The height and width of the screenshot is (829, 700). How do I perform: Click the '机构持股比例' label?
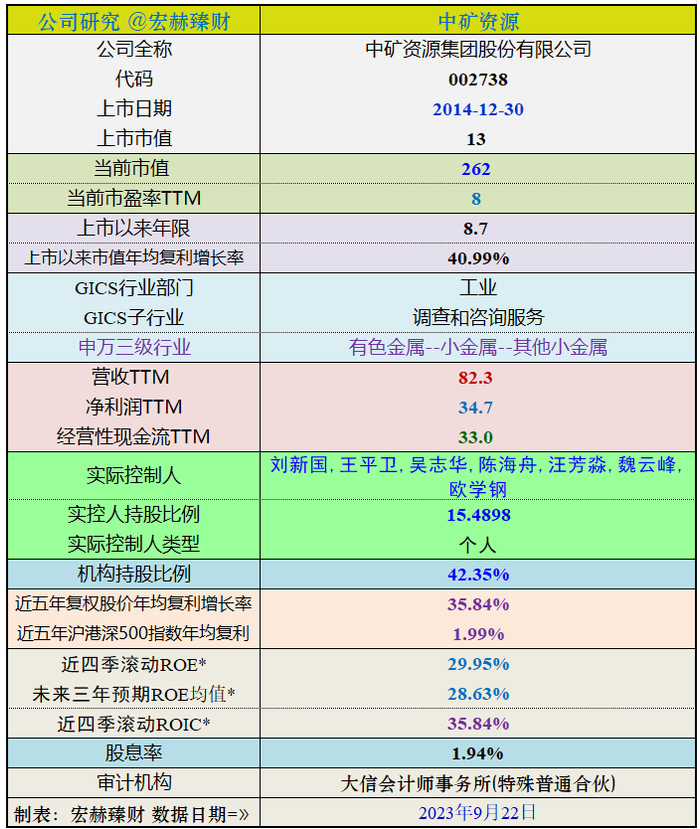click(134, 574)
